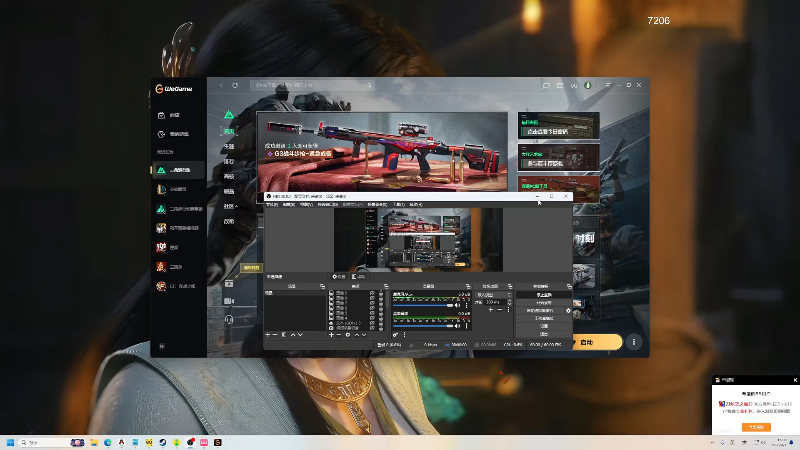This screenshot has width=800, height=450.
Task: Open the Tools menu in OBS
Action: (x=399, y=205)
